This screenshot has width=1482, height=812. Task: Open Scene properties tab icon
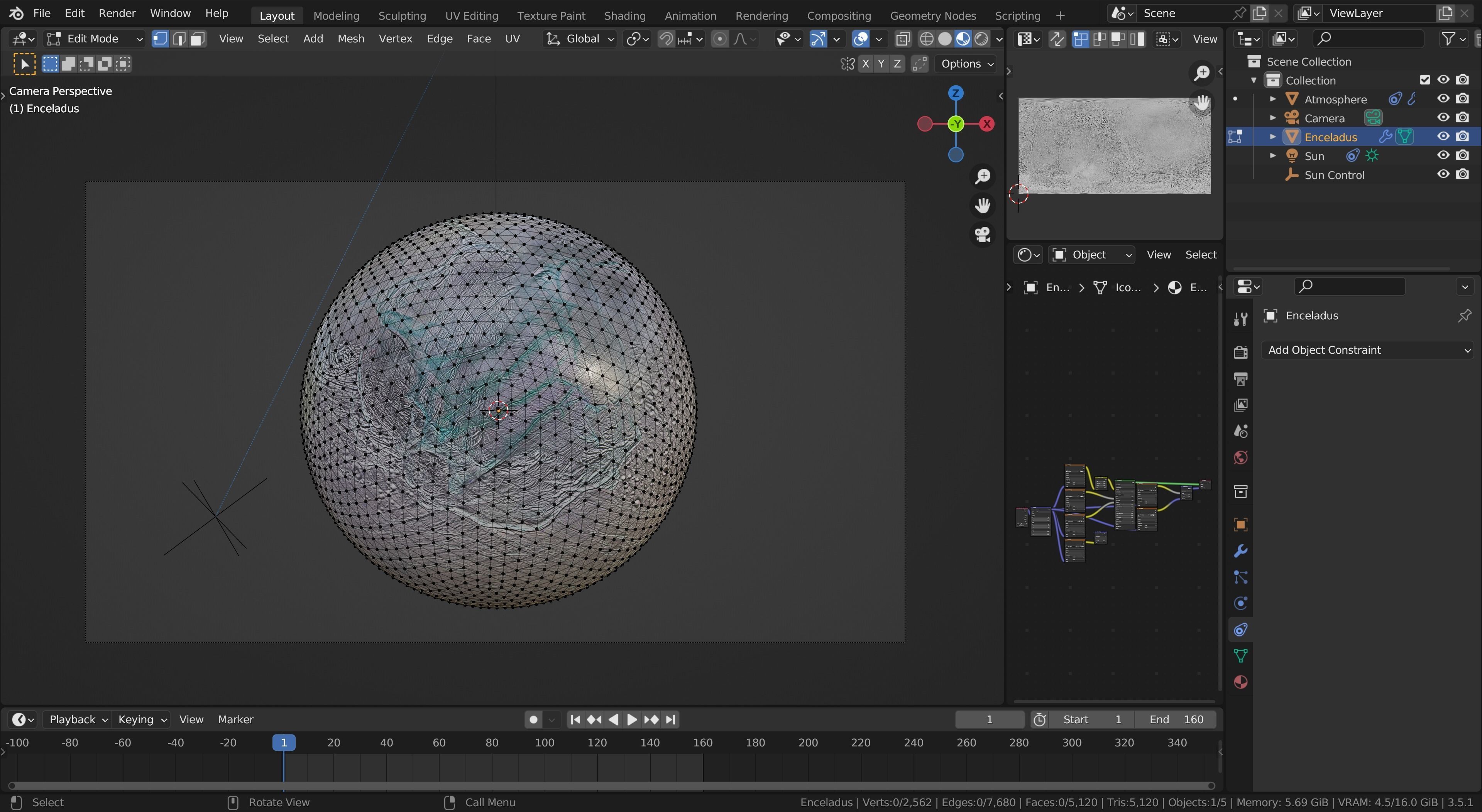point(1240,431)
